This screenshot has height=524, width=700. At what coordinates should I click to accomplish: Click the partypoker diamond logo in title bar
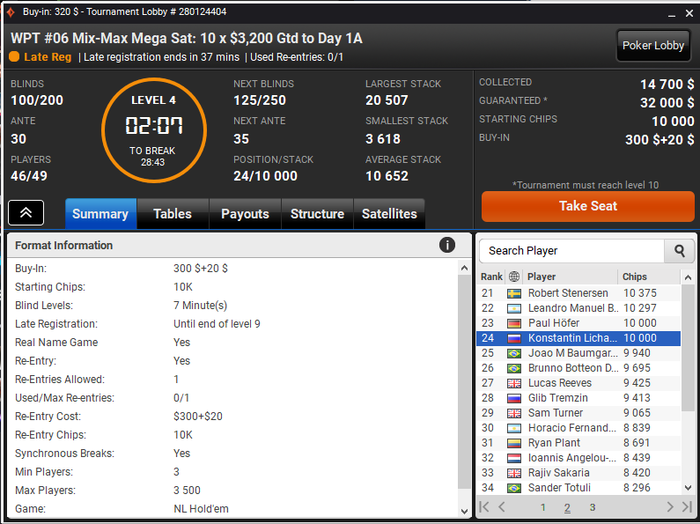click(11, 12)
